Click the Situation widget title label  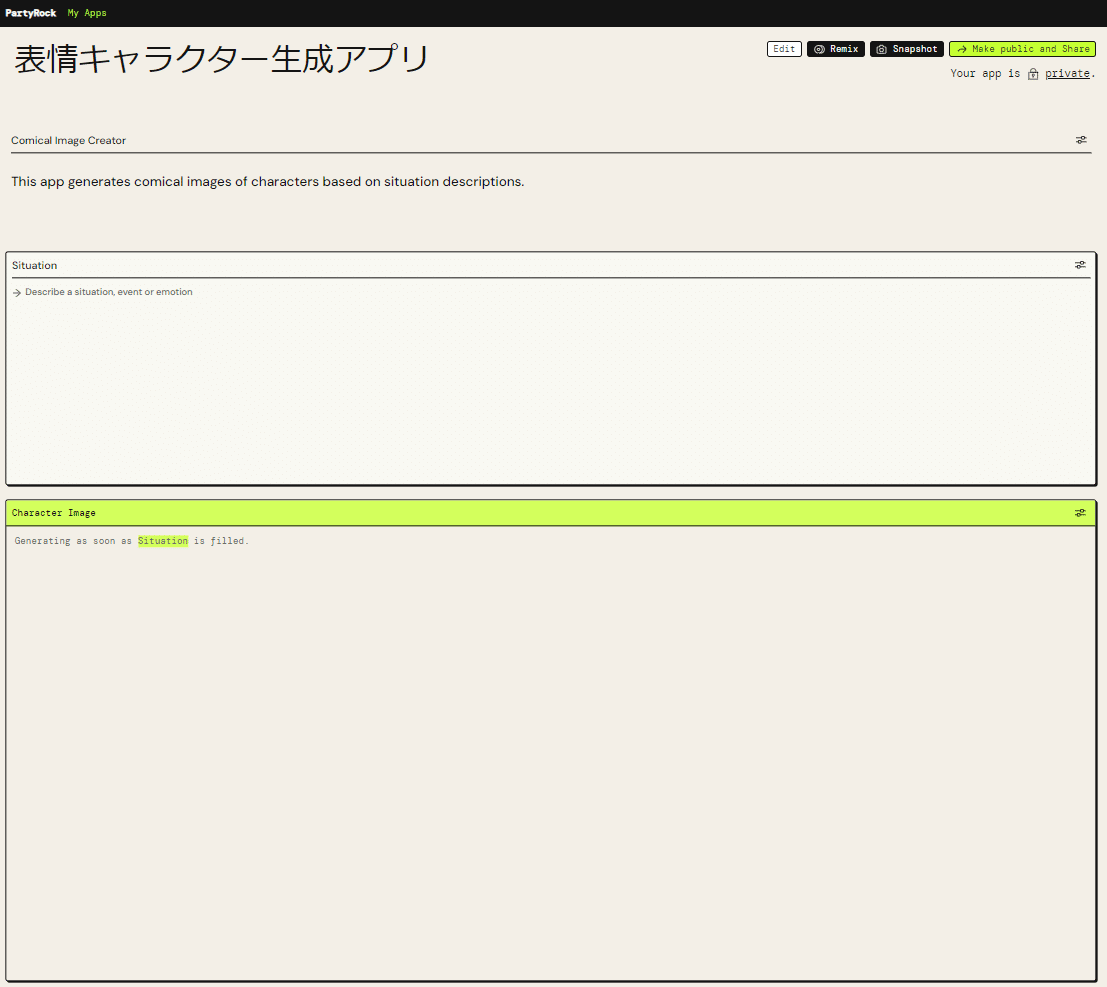tap(35, 265)
